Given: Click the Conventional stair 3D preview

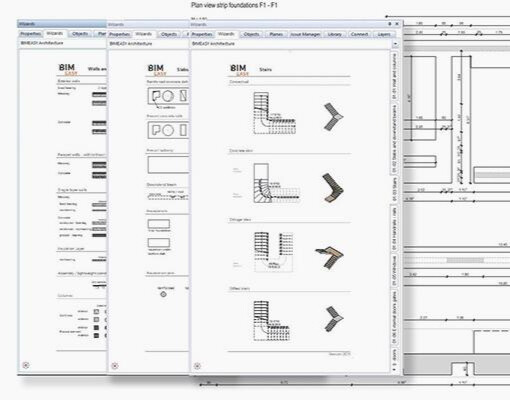Looking at the screenshot, I should (333, 117).
